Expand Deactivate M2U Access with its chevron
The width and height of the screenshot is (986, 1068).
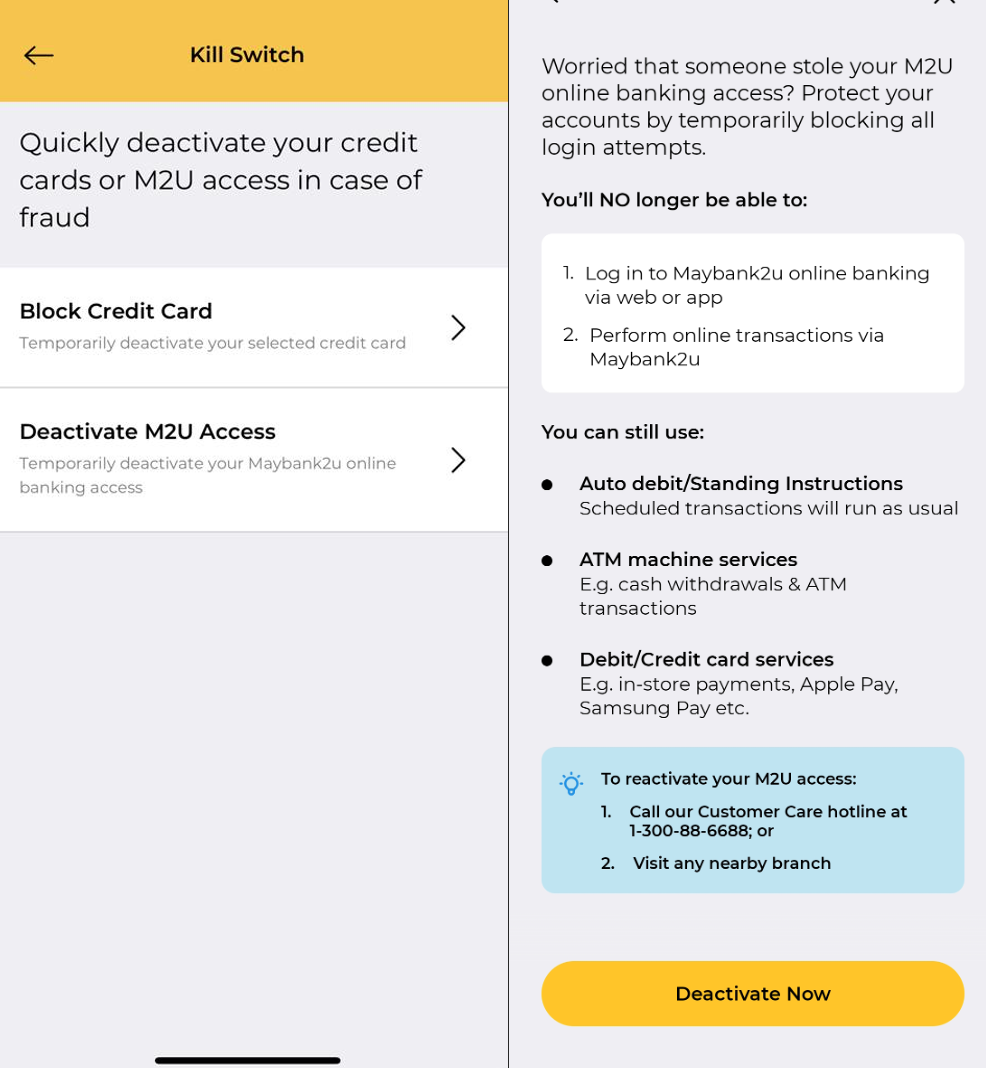tap(458, 460)
